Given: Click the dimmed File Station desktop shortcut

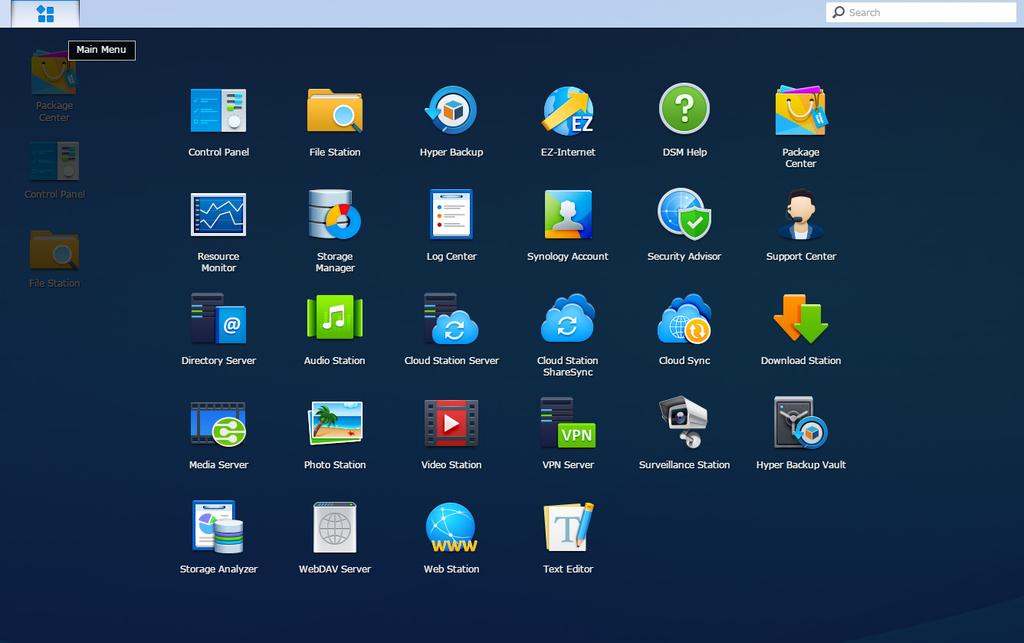Looking at the screenshot, I should [x=54, y=259].
